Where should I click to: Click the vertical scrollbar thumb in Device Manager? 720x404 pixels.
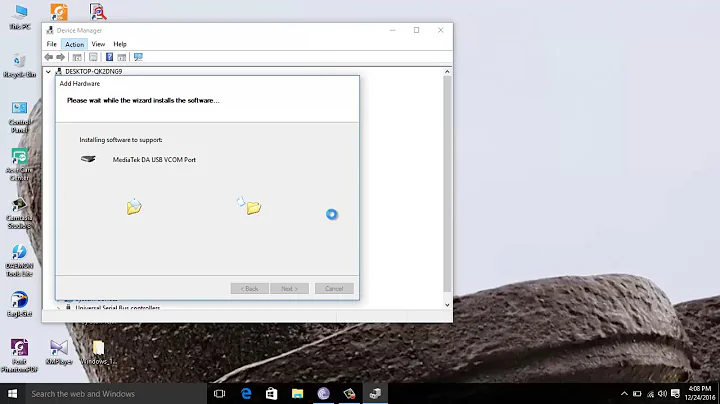tap(447, 184)
